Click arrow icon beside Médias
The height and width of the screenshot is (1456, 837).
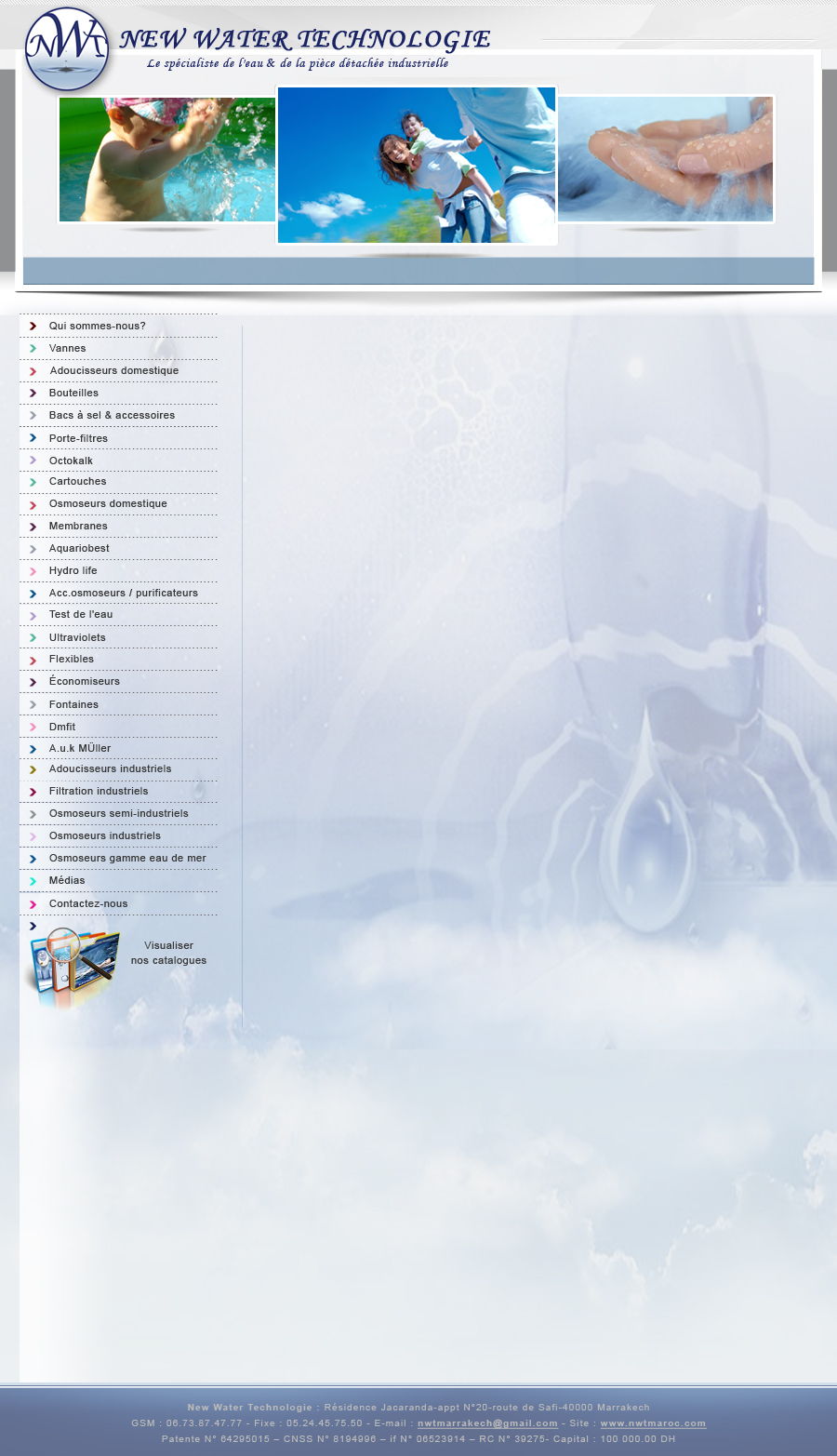point(33,881)
